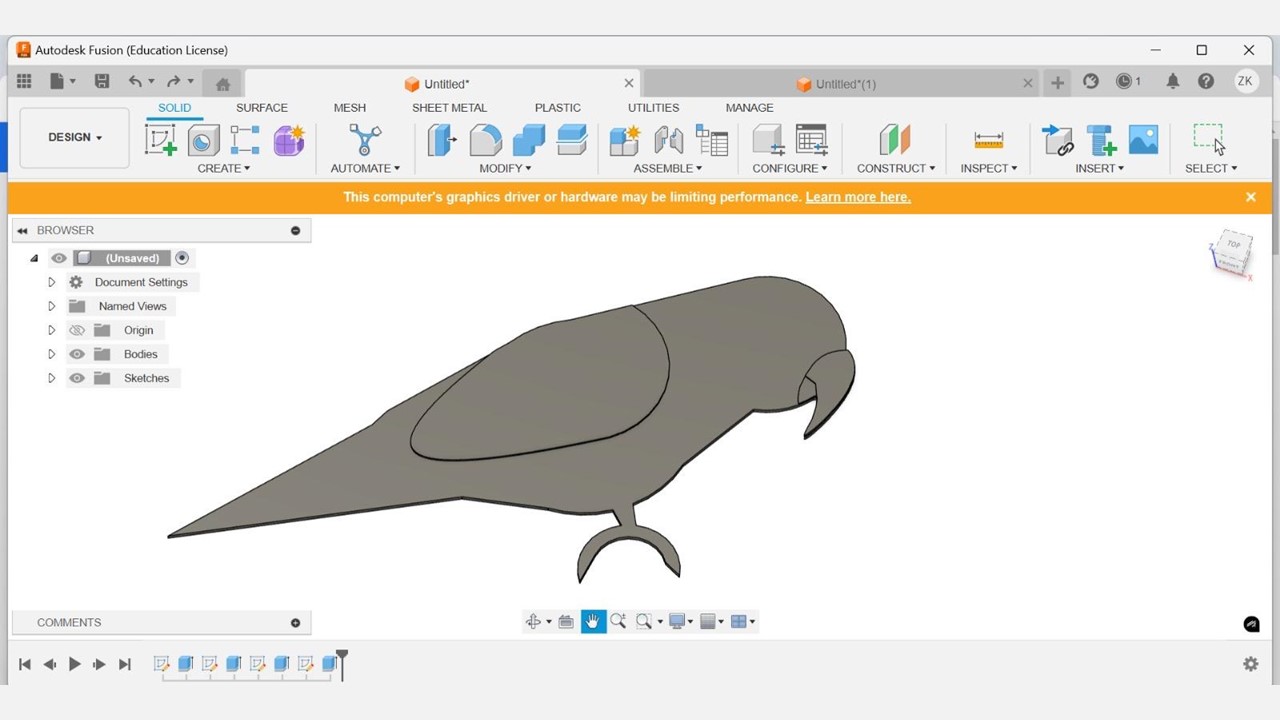Select the Measure tool in Inspect
This screenshot has width=1280, height=720.
(x=988, y=140)
